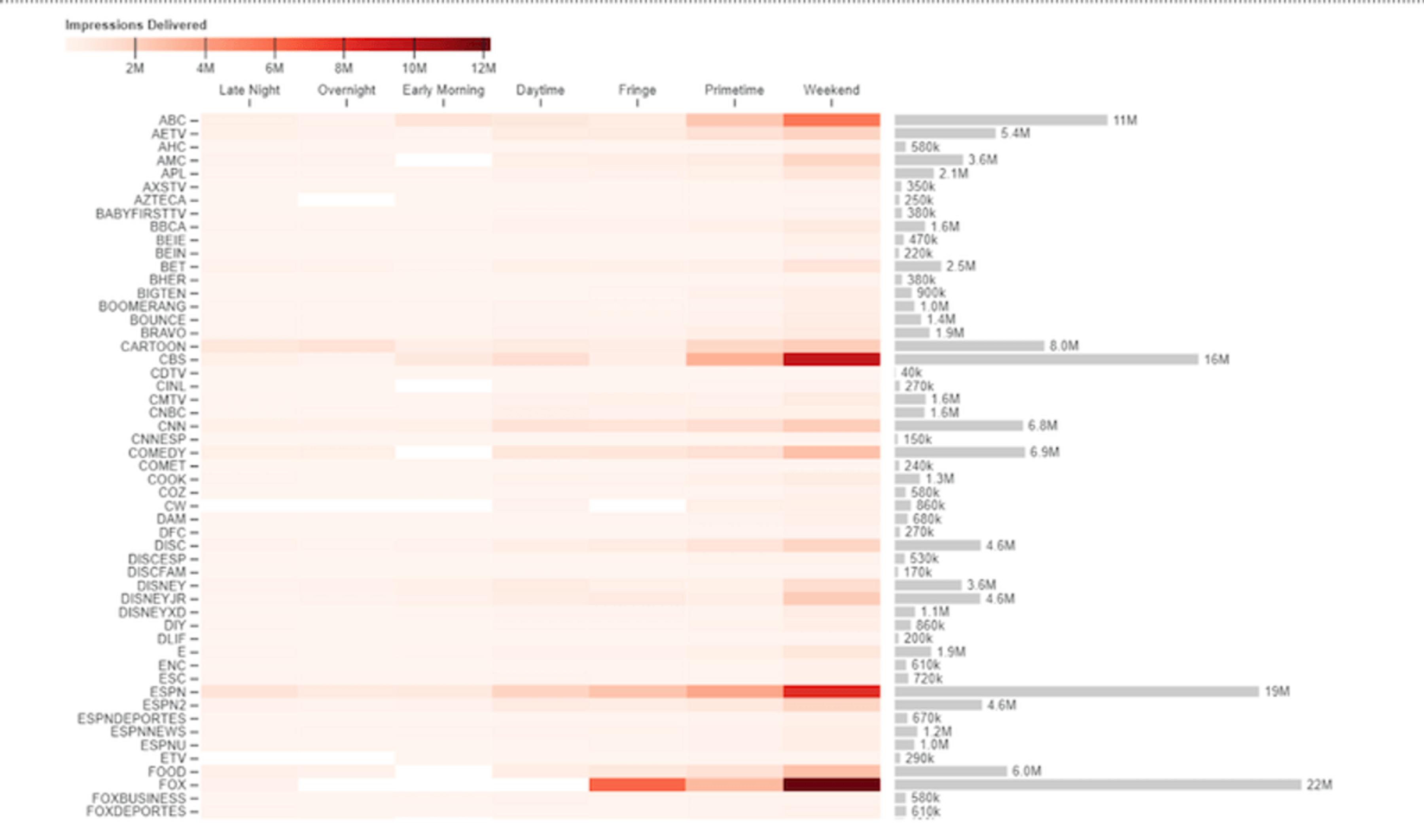Click the ESPN Primetime heatmap cell
This screenshot has height=840, width=1424.
click(734, 692)
